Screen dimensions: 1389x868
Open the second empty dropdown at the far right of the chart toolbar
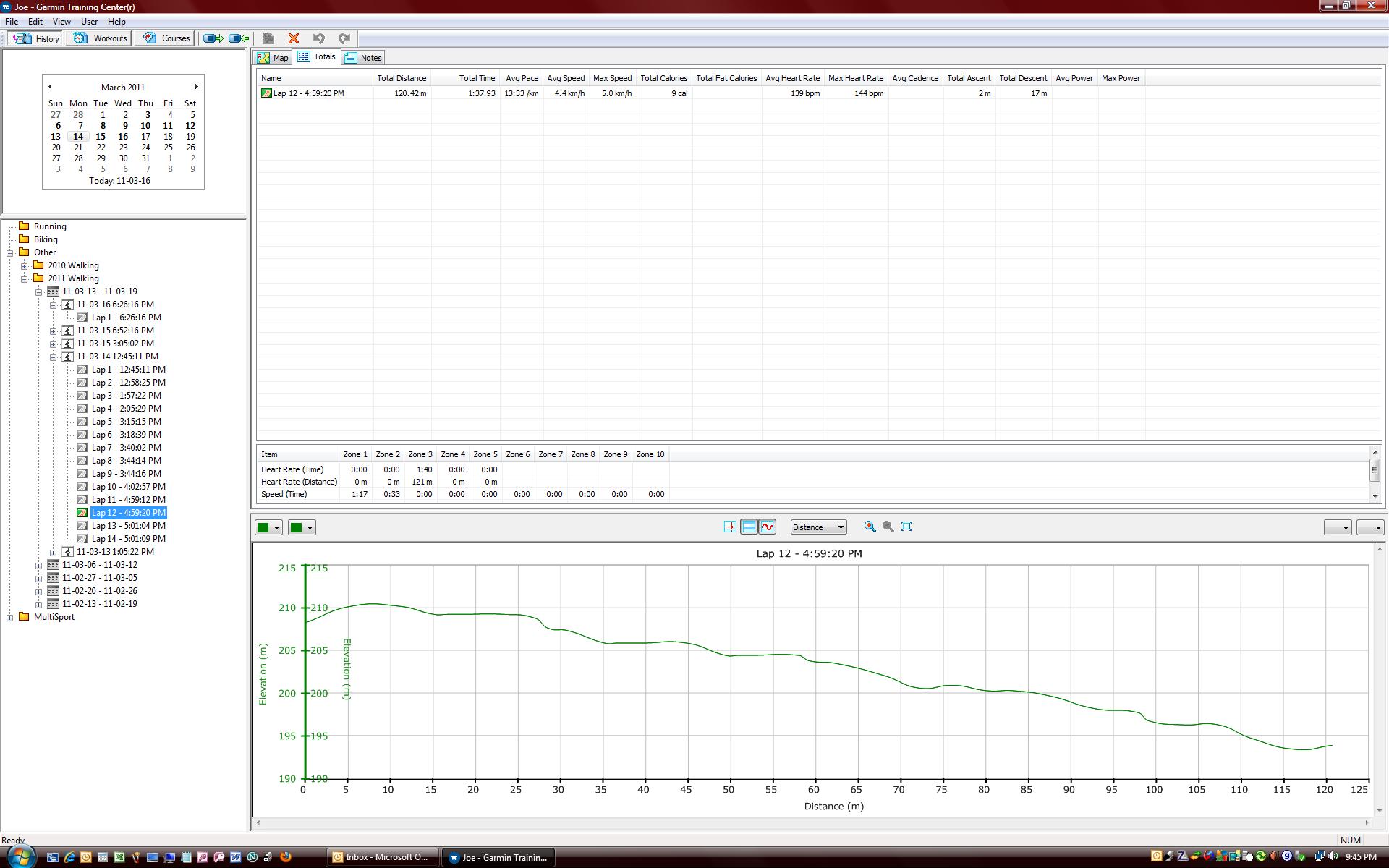(1369, 527)
